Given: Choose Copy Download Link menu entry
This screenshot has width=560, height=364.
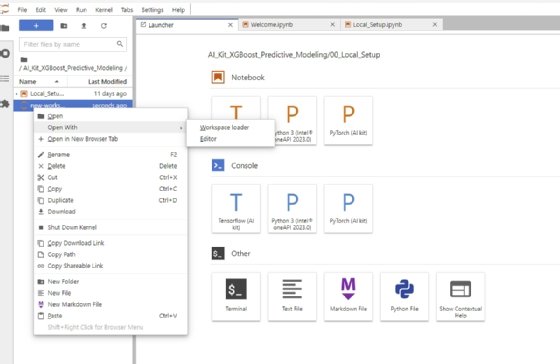Looking at the screenshot, I should click(x=111, y=243).
